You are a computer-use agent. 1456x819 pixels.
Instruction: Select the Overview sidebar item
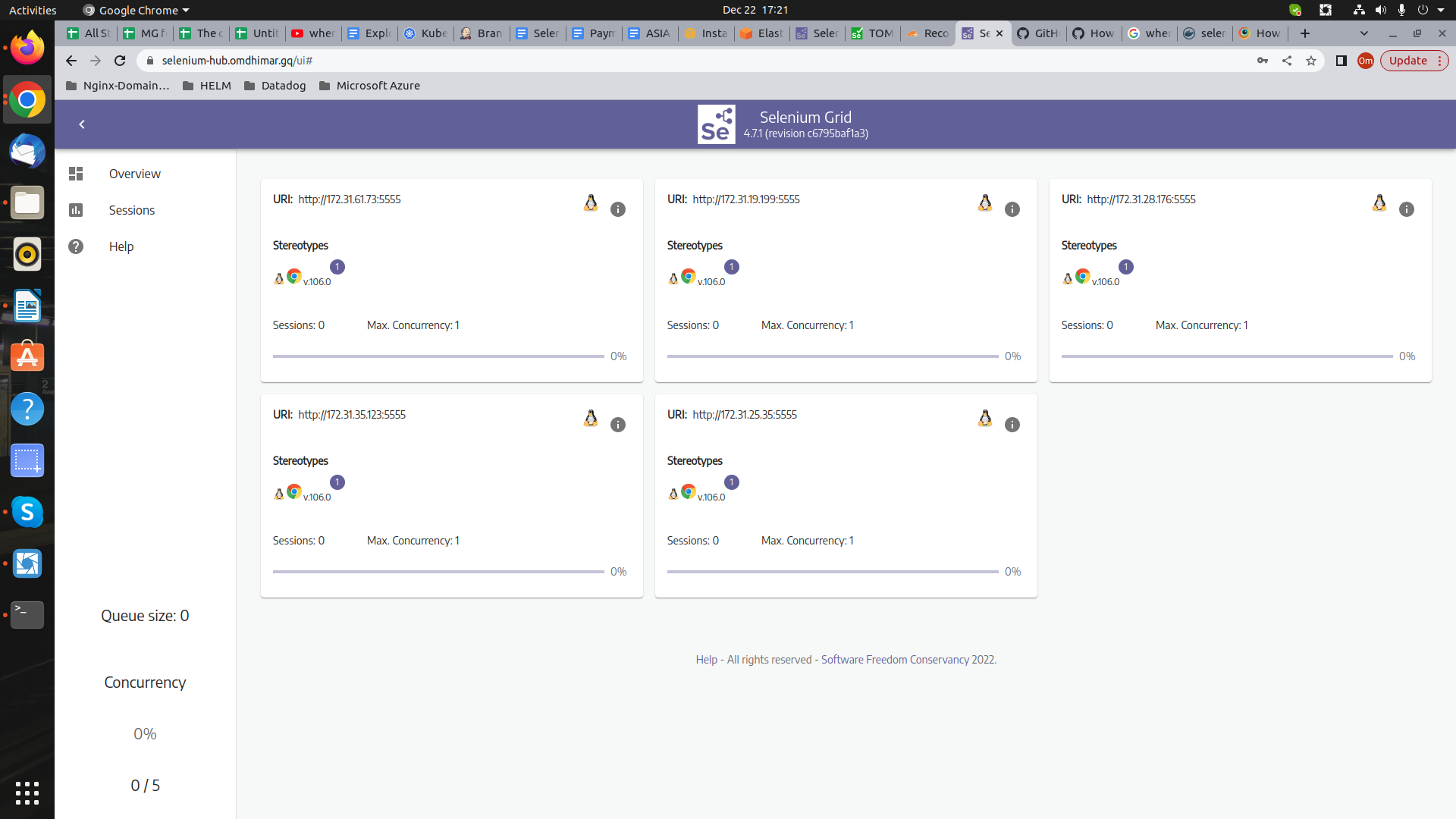pos(134,174)
